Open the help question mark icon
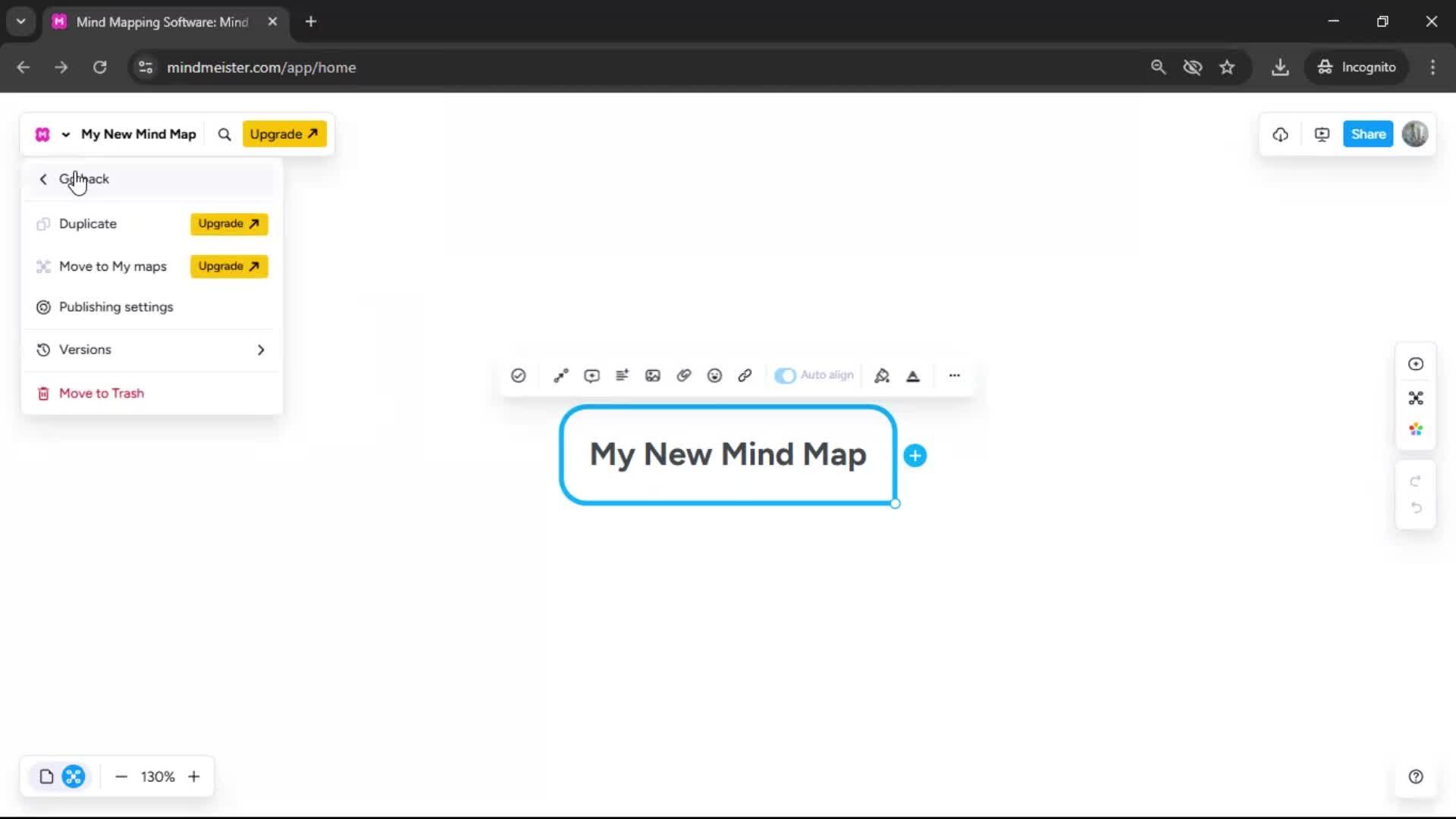Screen dimensions: 1456x819 1416,777
